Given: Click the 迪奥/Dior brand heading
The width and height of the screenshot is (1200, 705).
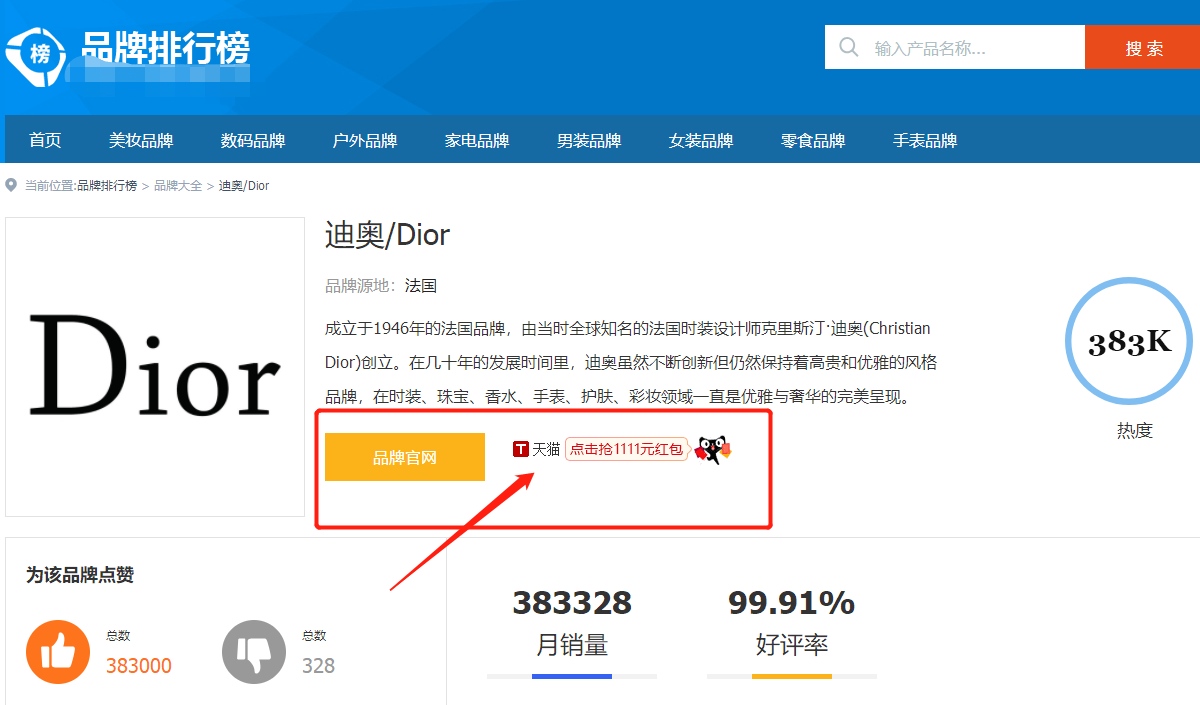Looking at the screenshot, I should (388, 235).
